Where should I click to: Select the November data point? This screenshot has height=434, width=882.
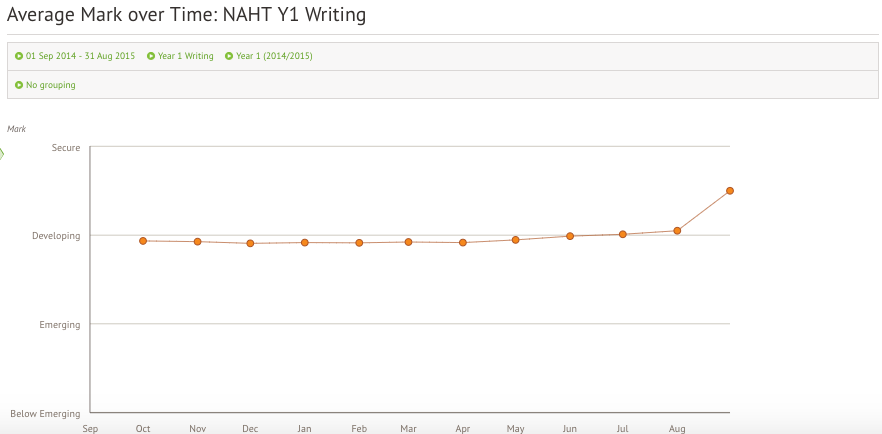(x=198, y=242)
